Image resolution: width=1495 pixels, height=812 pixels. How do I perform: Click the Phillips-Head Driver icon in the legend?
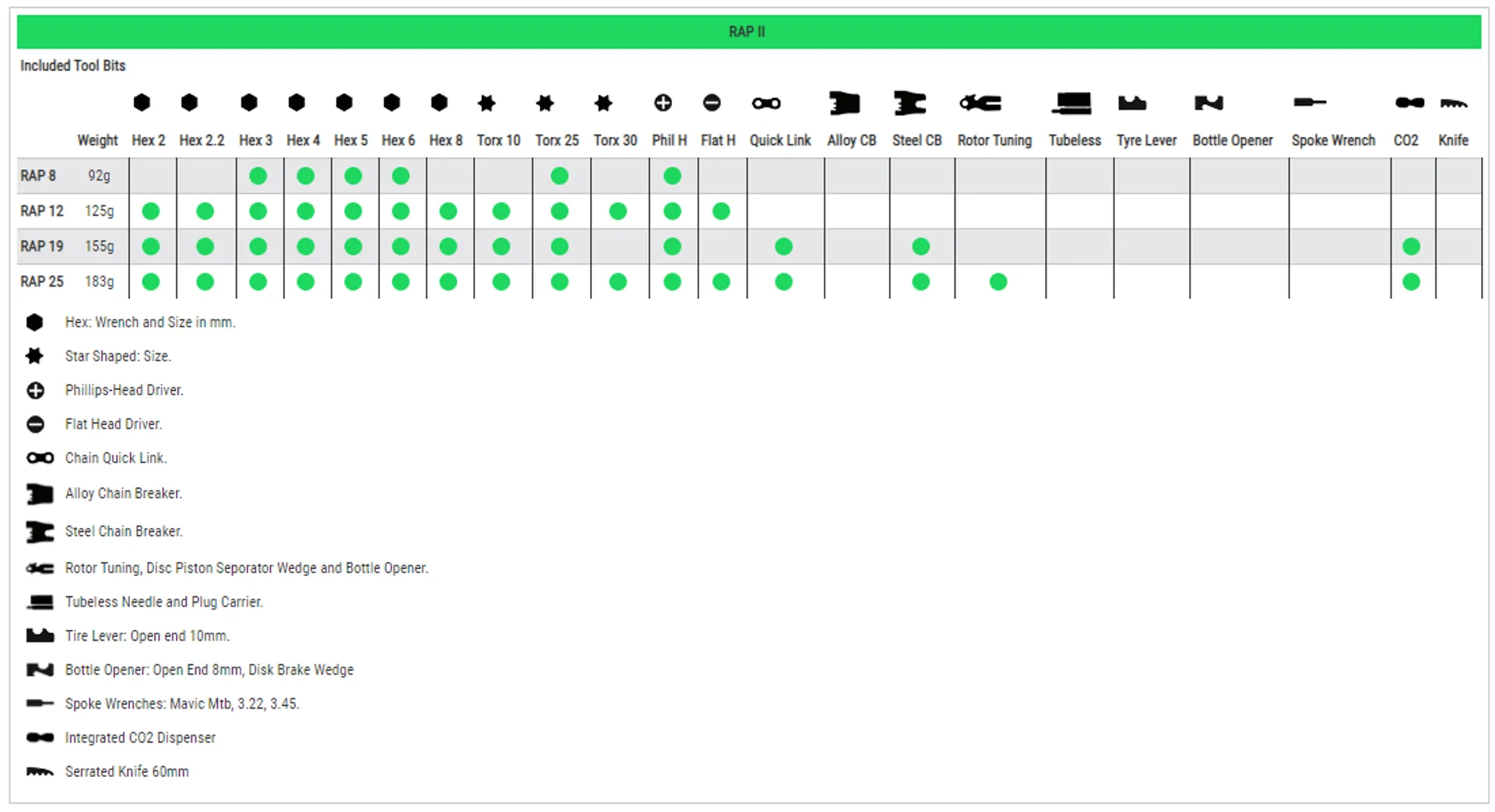35,390
